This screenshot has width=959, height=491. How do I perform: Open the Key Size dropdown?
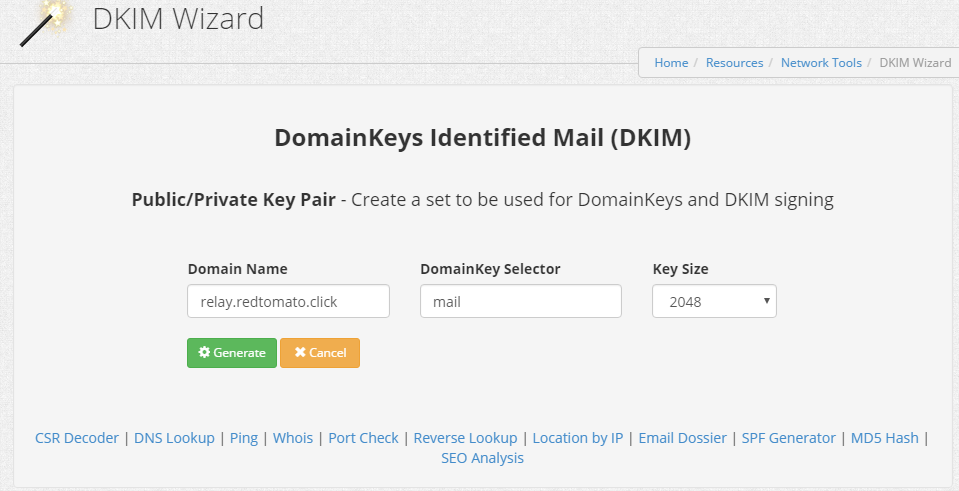[714, 301]
